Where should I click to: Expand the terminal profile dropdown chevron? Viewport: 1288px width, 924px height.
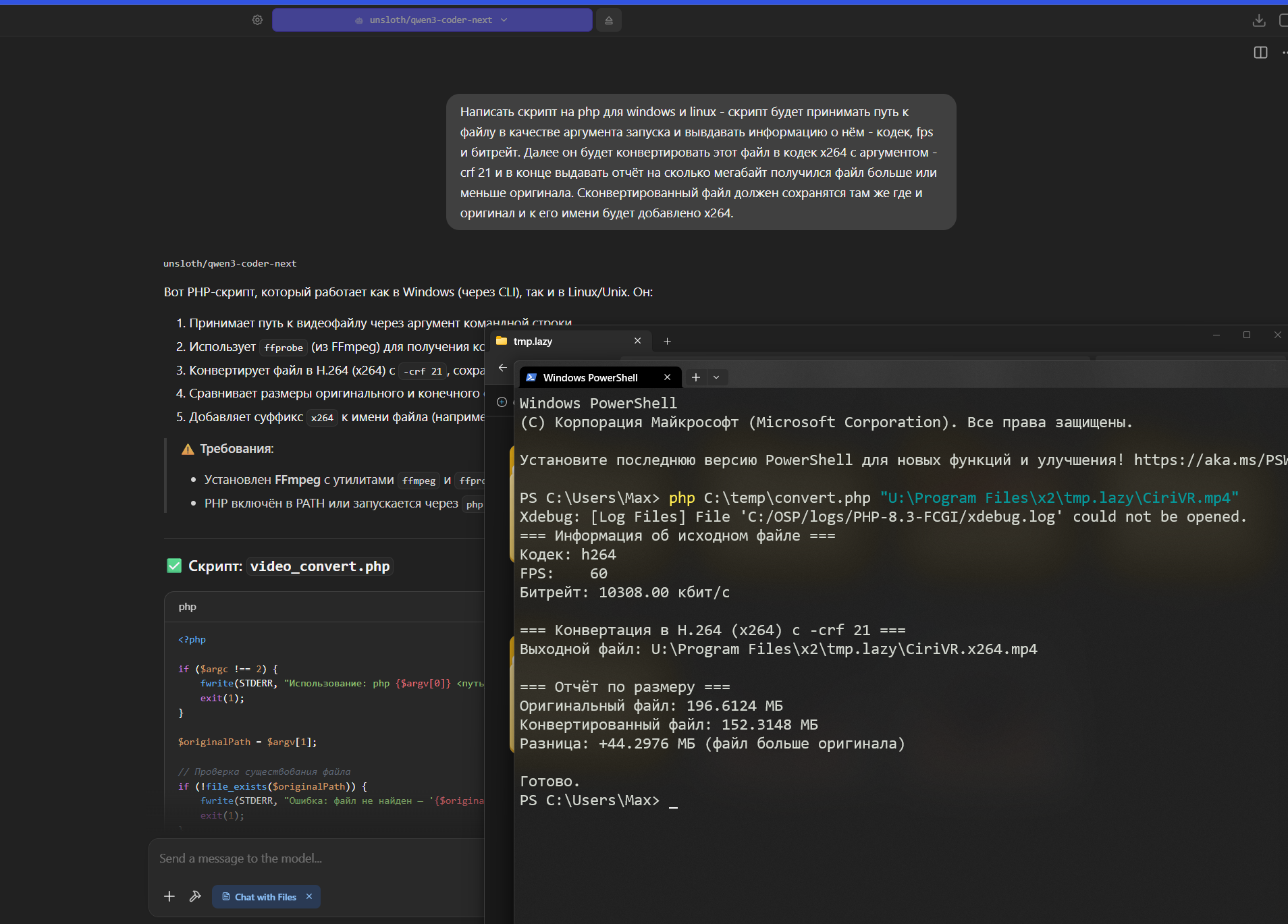click(716, 377)
